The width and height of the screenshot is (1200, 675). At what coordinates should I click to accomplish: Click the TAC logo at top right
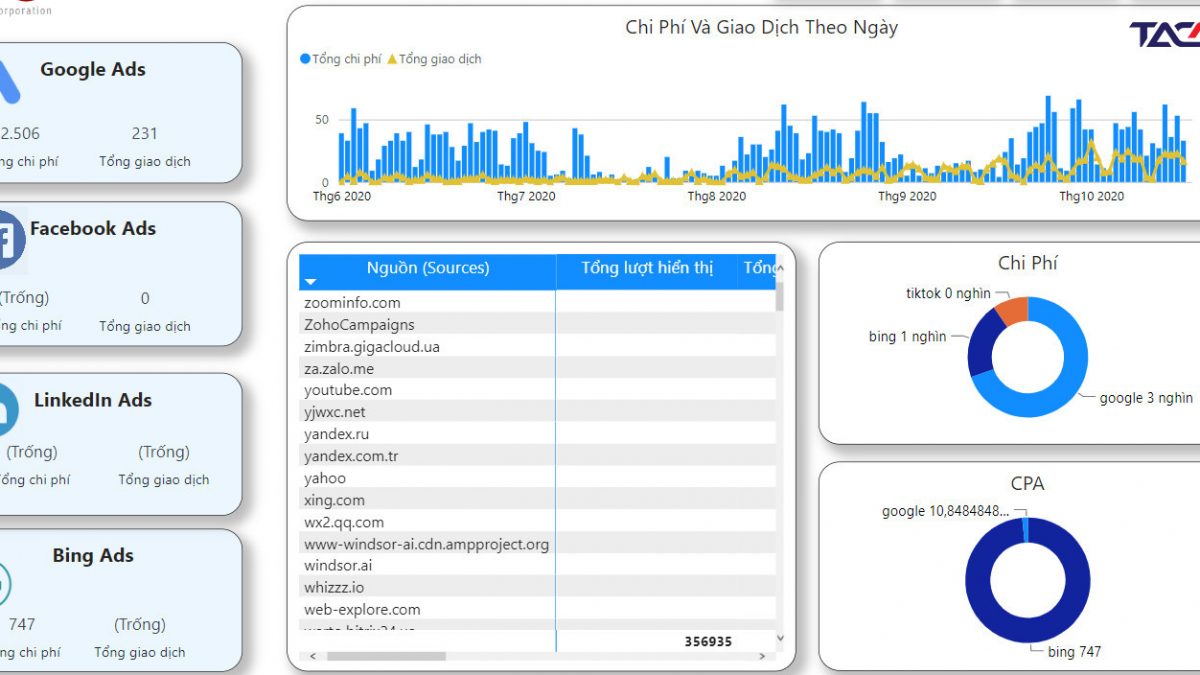pos(1165,34)
